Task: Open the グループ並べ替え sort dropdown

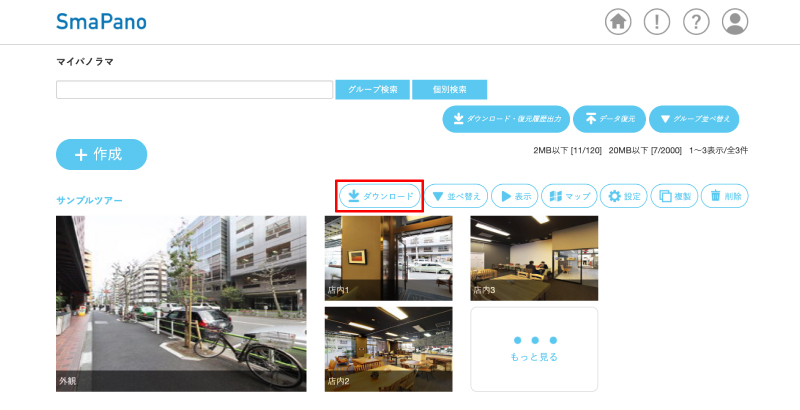Action: click(x=693, y=119)
